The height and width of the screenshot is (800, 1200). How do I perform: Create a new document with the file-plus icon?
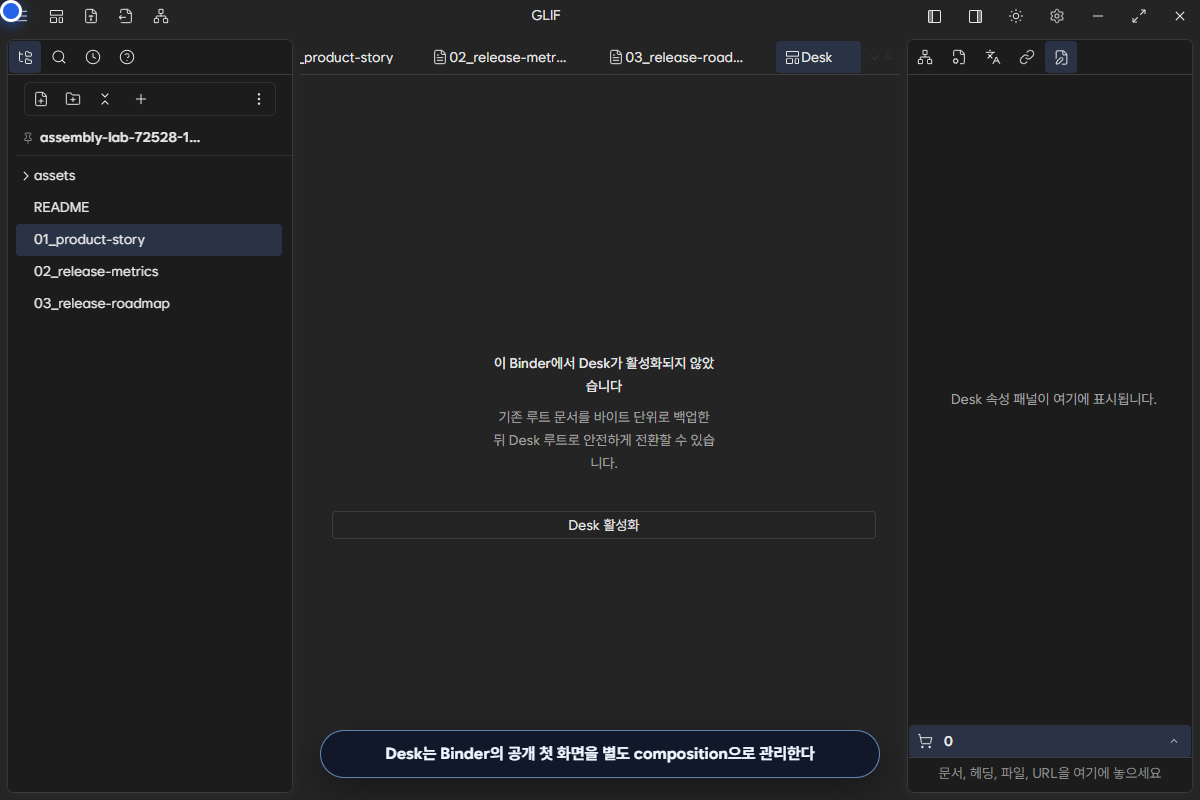coord(41,99)
